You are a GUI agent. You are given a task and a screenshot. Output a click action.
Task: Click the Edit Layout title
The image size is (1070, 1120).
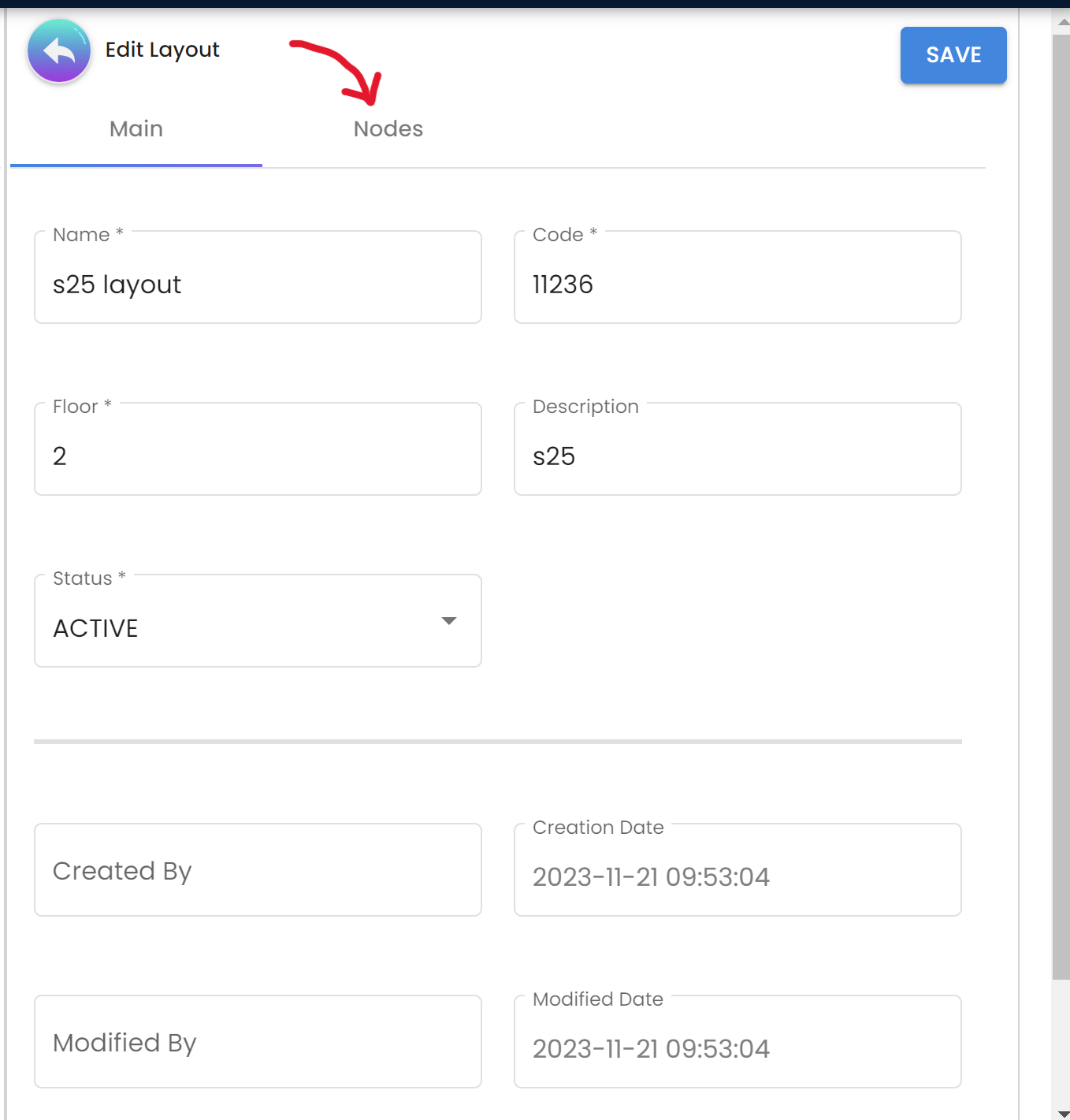162,50
